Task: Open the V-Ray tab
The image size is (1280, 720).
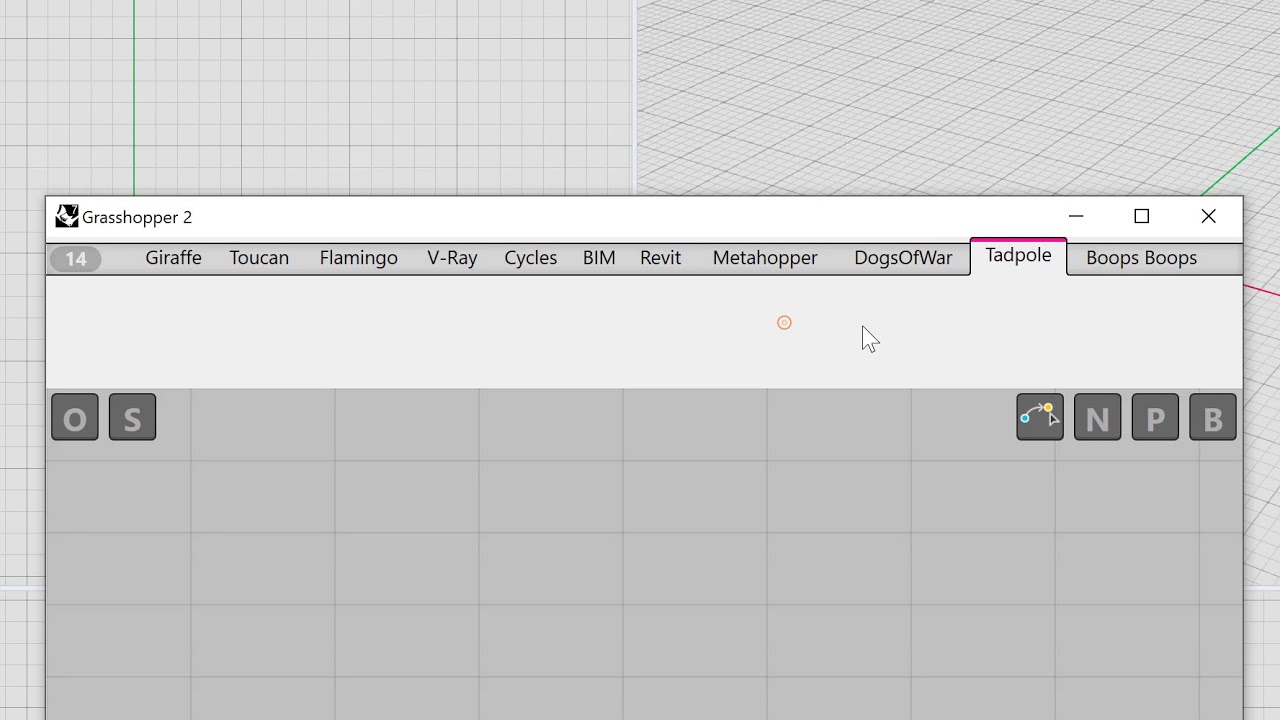Action: pos(452,258)
